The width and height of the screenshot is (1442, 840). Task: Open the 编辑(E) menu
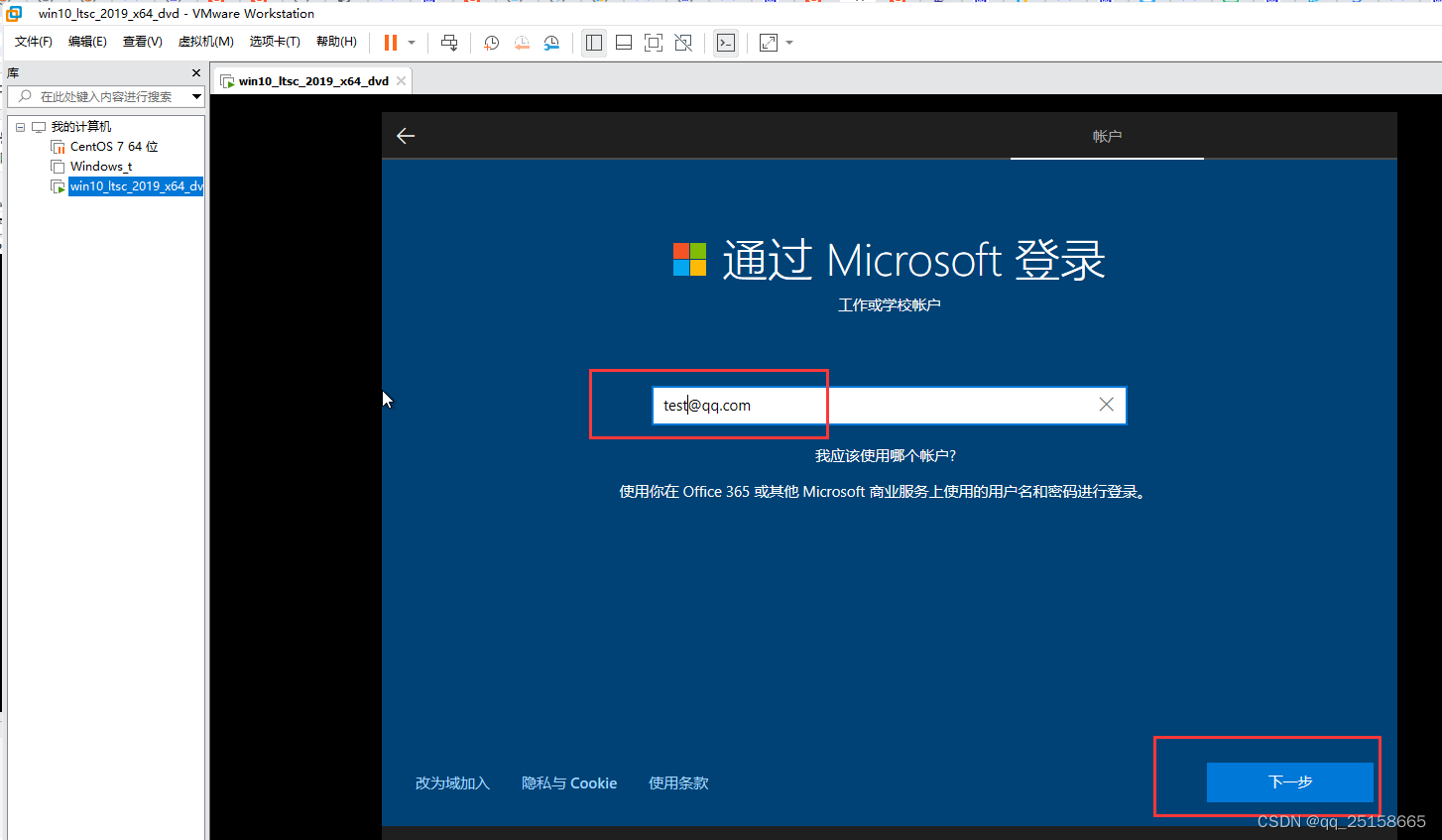coord(87,42)
